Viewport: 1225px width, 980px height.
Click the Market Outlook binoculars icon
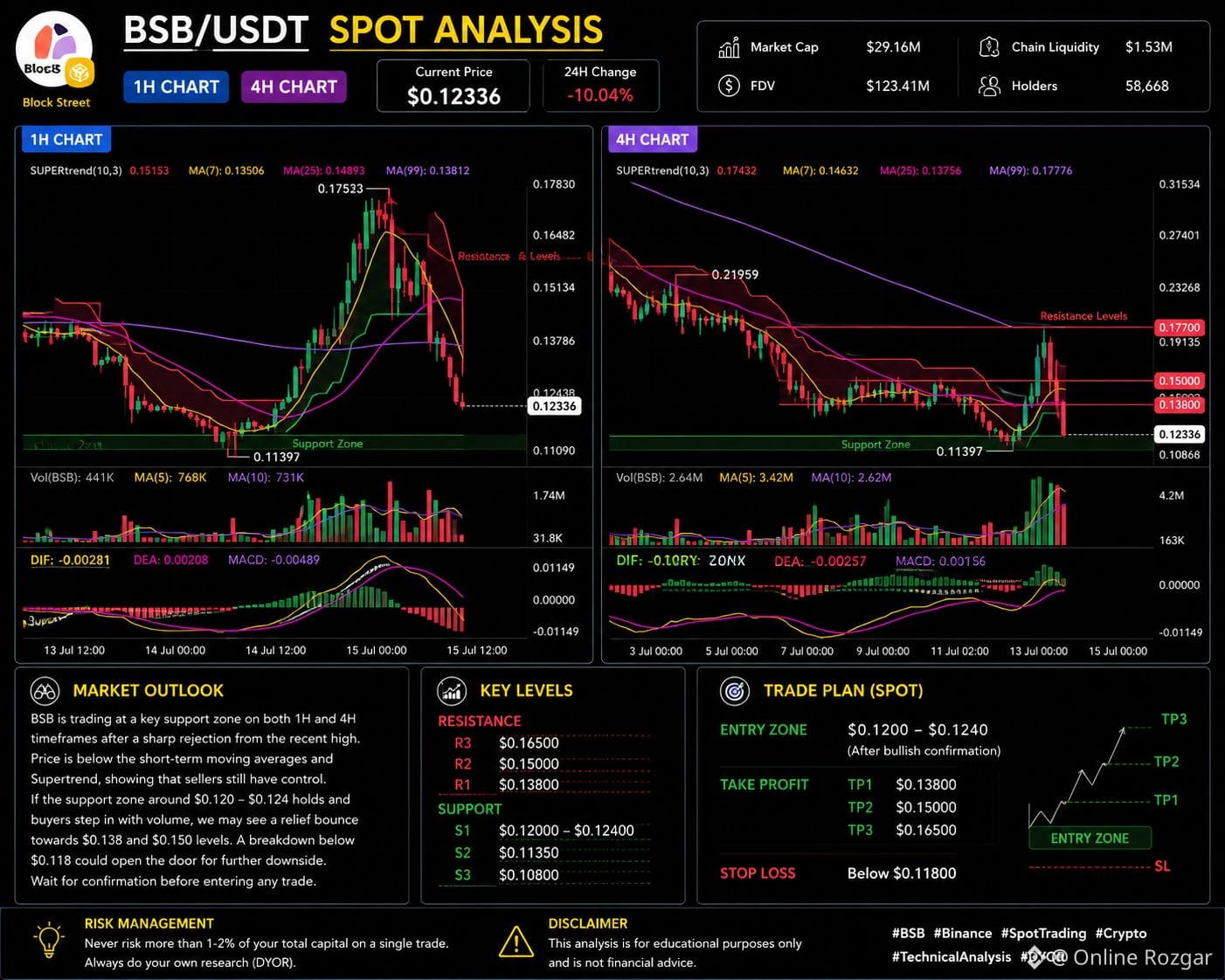pyautogui.click(x=45, y=691)
